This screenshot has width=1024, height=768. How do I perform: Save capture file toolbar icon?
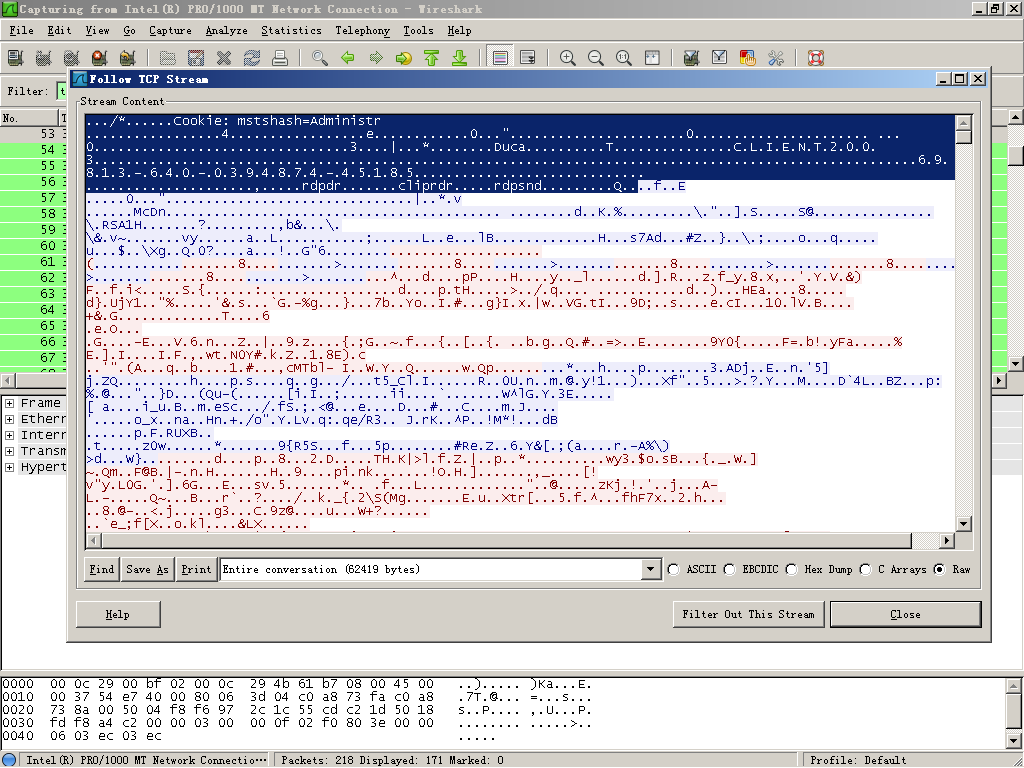(196, 58)
